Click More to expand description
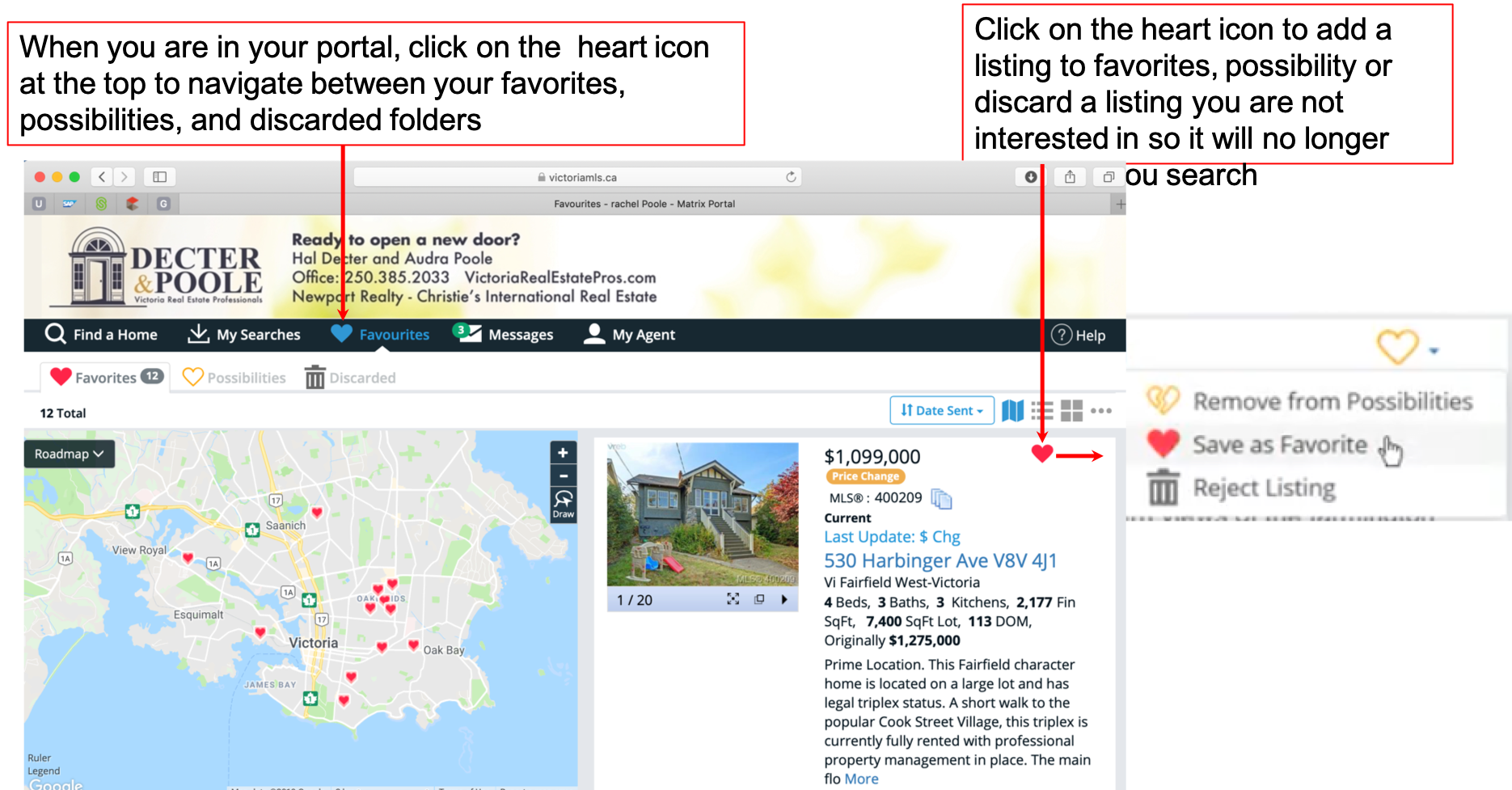The image size is (1512, 790). 861,779
